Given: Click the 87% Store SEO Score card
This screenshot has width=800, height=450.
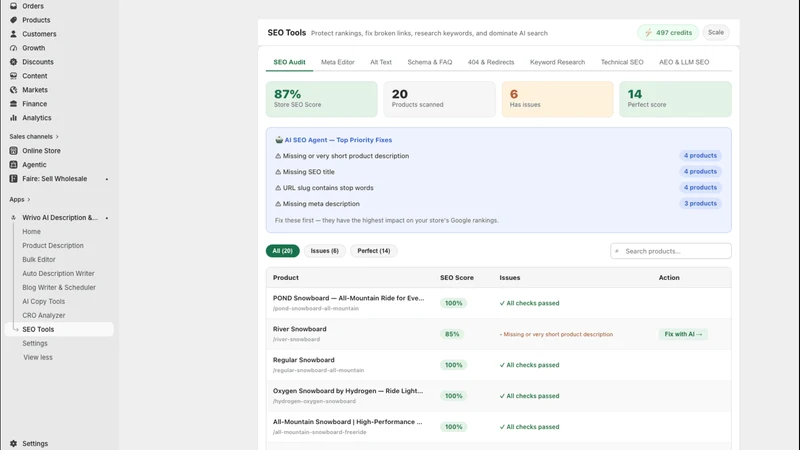Looking at the screenshot, I should coord(321,99).
